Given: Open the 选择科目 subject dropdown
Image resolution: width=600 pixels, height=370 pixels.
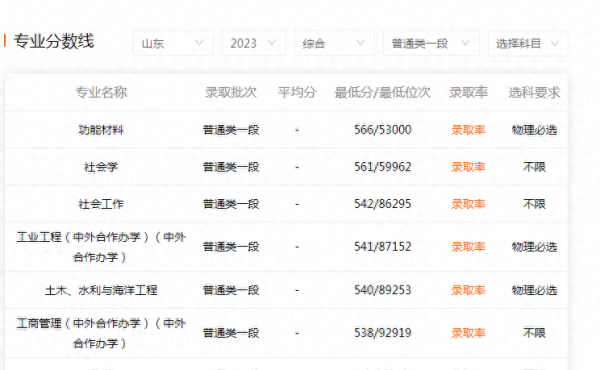Looking at the screenshot, I should 528,43.
